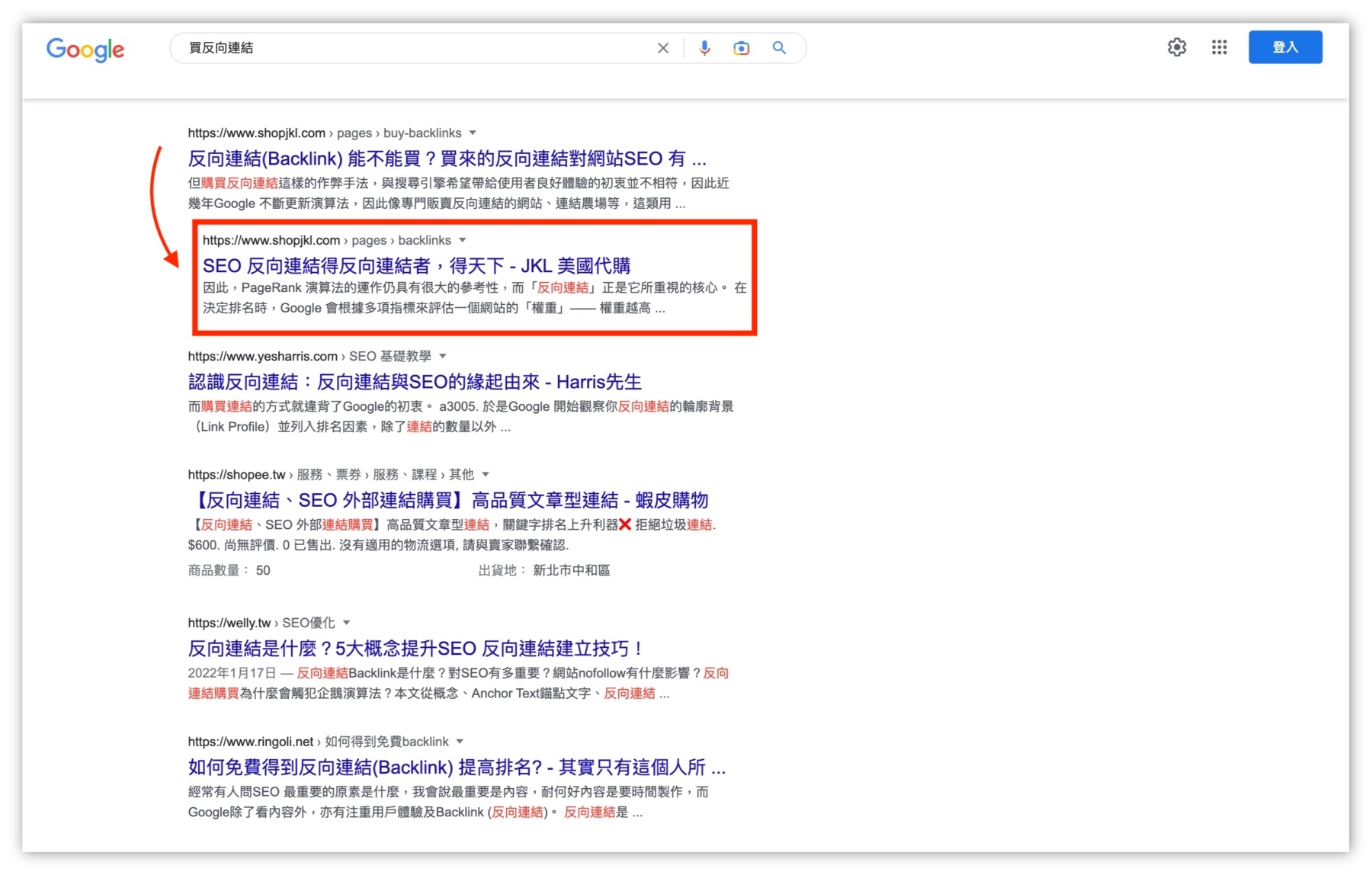This screenshot has width=1372, height=875.
Task: Open the settings gear icon
Action: click(1177, 47)
